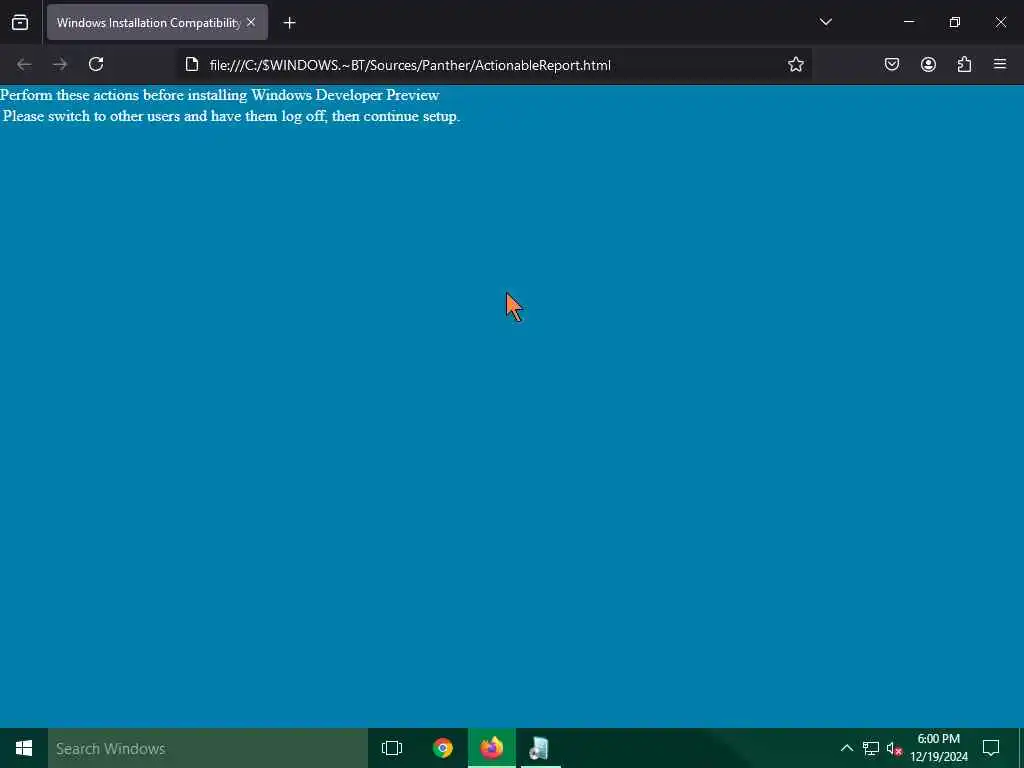Screen dimensions: 1024x768
Task: Go forward using the forward arrow
Action: click(60, 64)
